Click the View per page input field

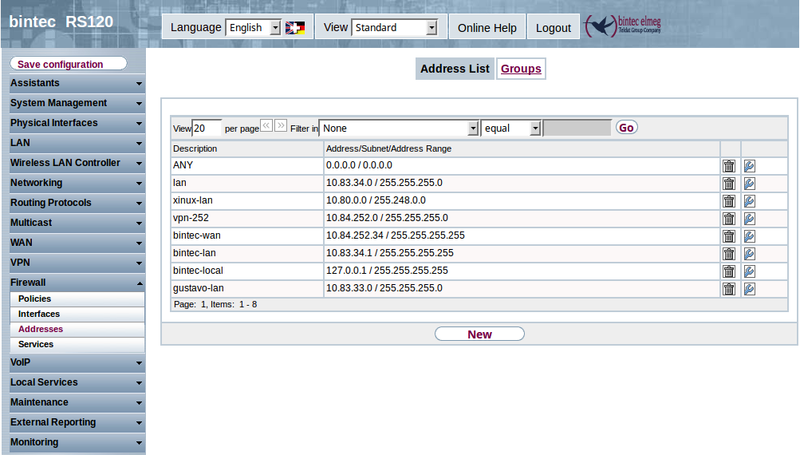(207, 128)
